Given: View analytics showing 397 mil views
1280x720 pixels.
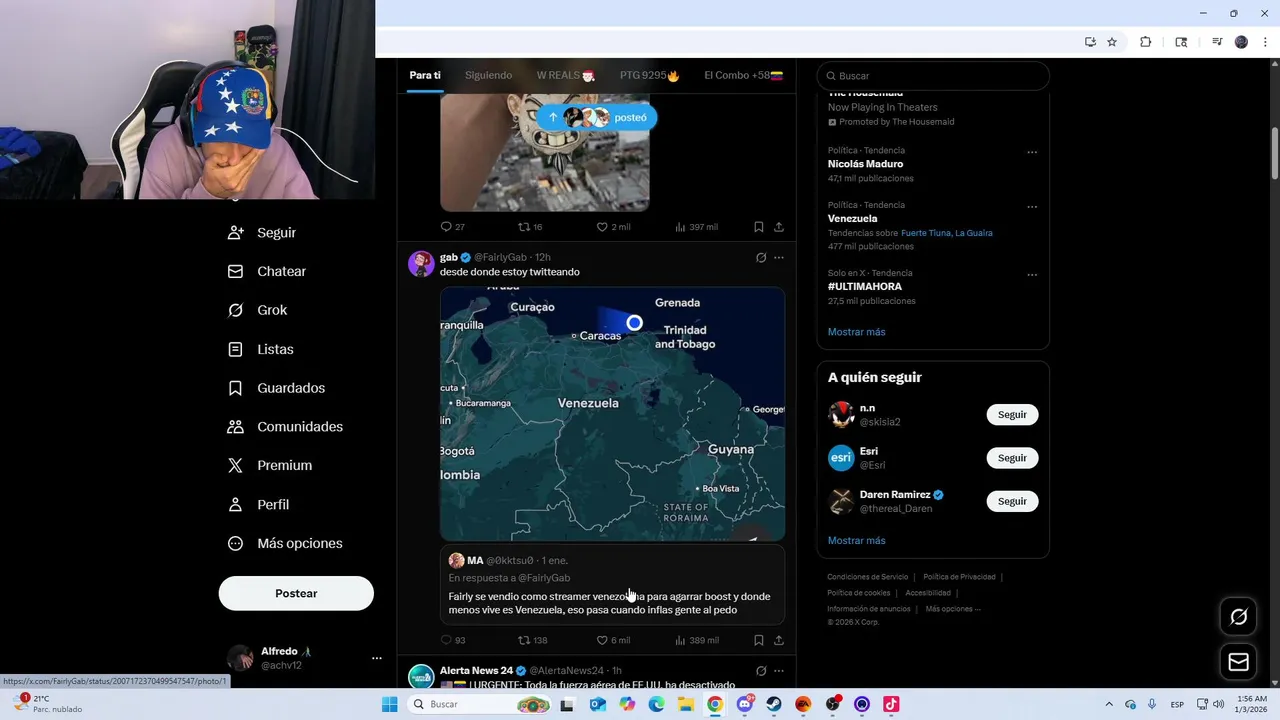Looking at the screenshot, I should (x=696, y=227).
